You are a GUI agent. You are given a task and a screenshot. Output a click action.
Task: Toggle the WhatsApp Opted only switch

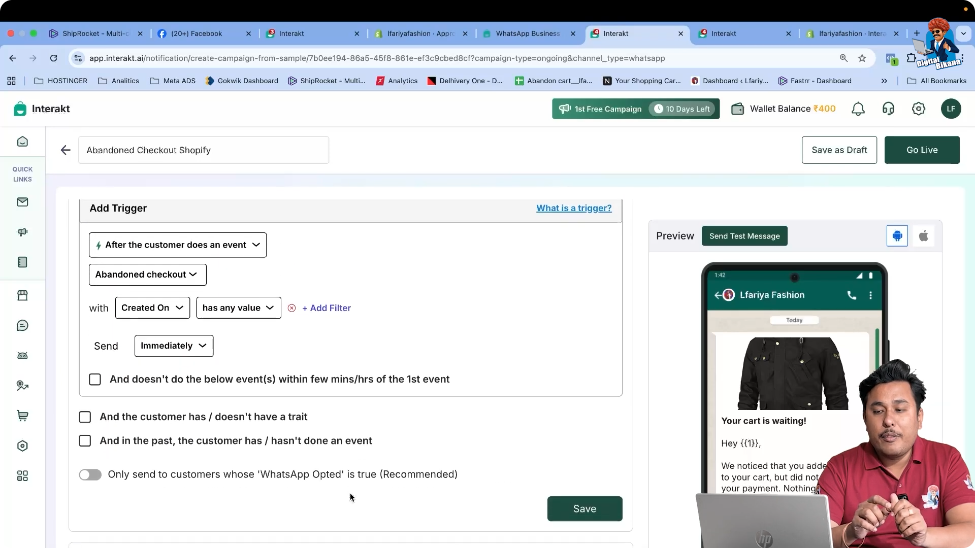click(90, 475)
